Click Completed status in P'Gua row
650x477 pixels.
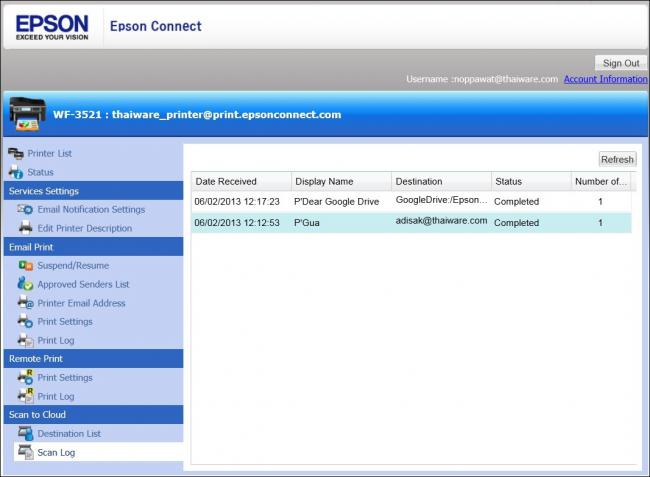click(517, 223)
